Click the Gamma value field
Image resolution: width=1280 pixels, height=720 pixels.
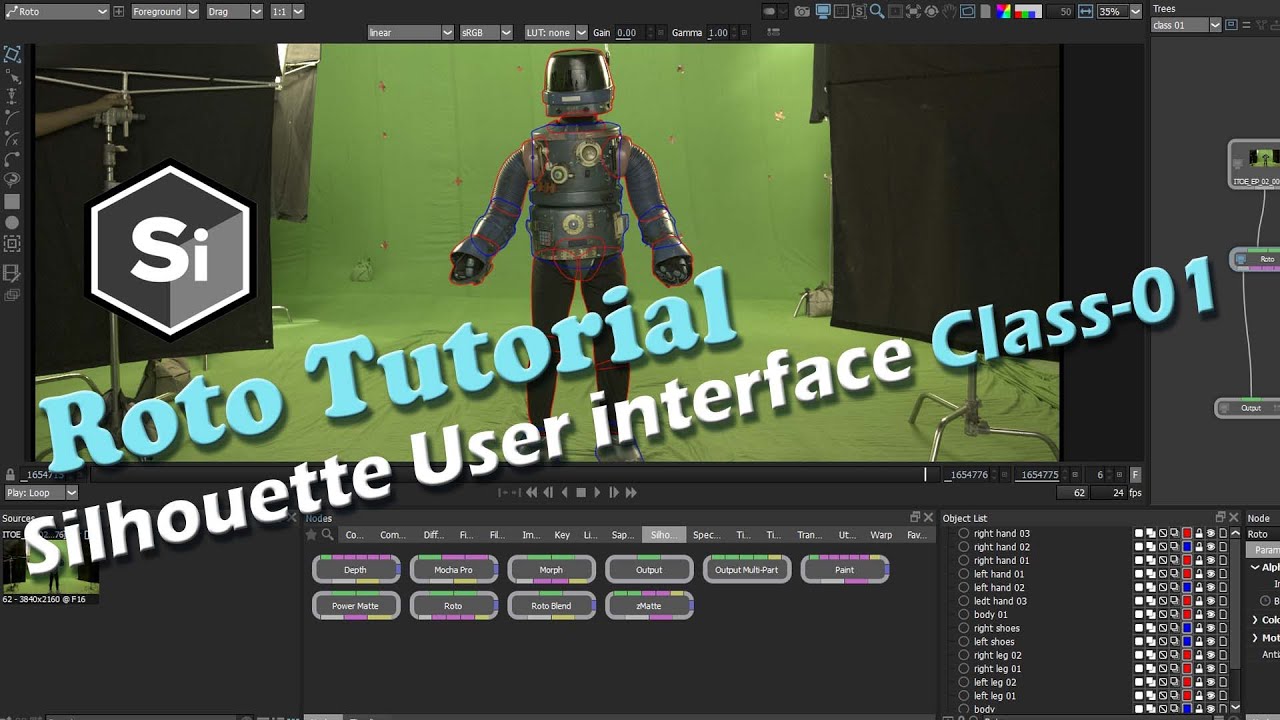pyautogui.click(x=718, y=33)
